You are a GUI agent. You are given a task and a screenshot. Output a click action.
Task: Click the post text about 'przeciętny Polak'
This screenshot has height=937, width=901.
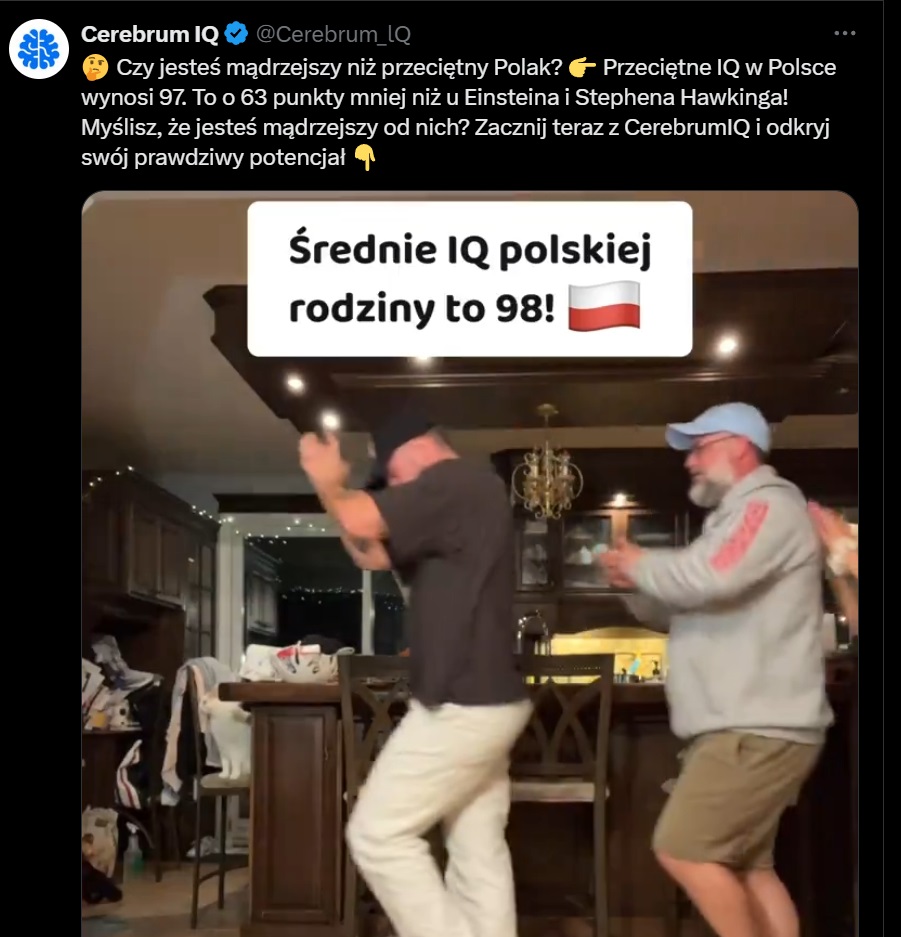tap(340, 68)
